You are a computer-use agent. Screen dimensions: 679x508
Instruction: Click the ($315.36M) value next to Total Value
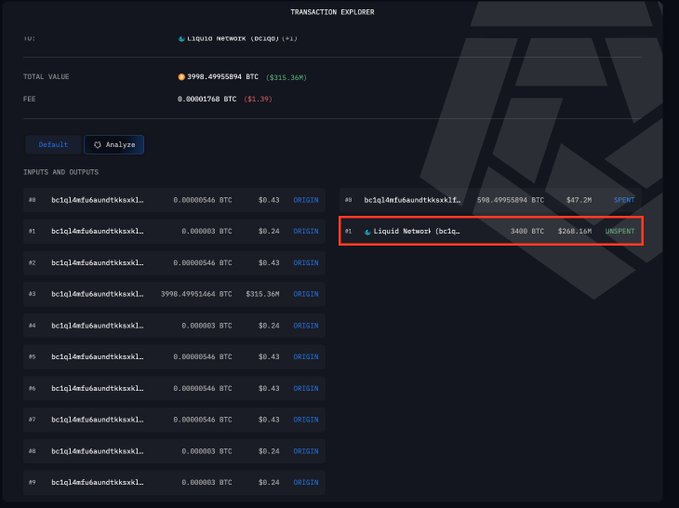tap(286, 78)
